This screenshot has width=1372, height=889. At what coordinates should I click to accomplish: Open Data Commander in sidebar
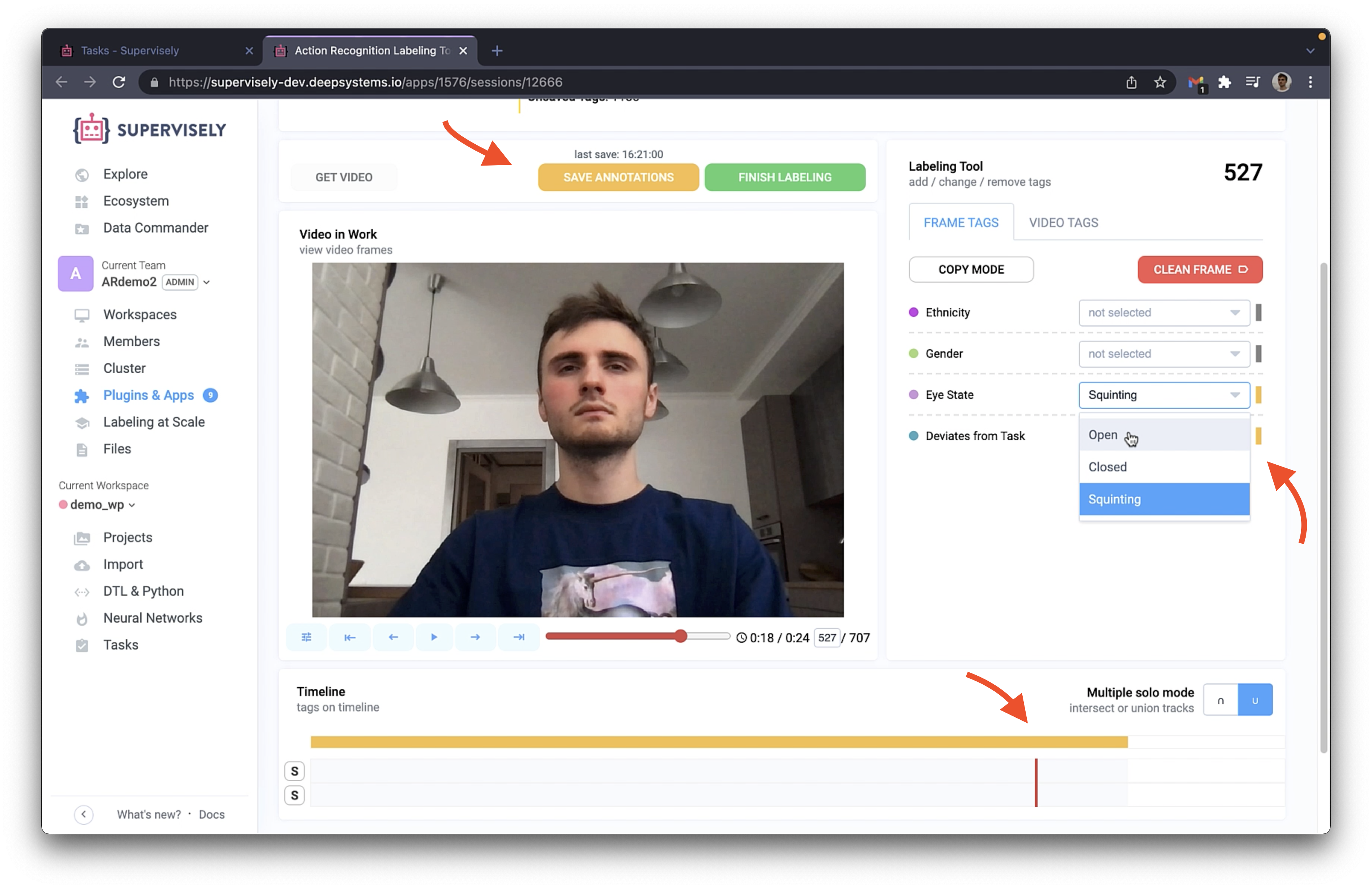click(x=155, y=228)
